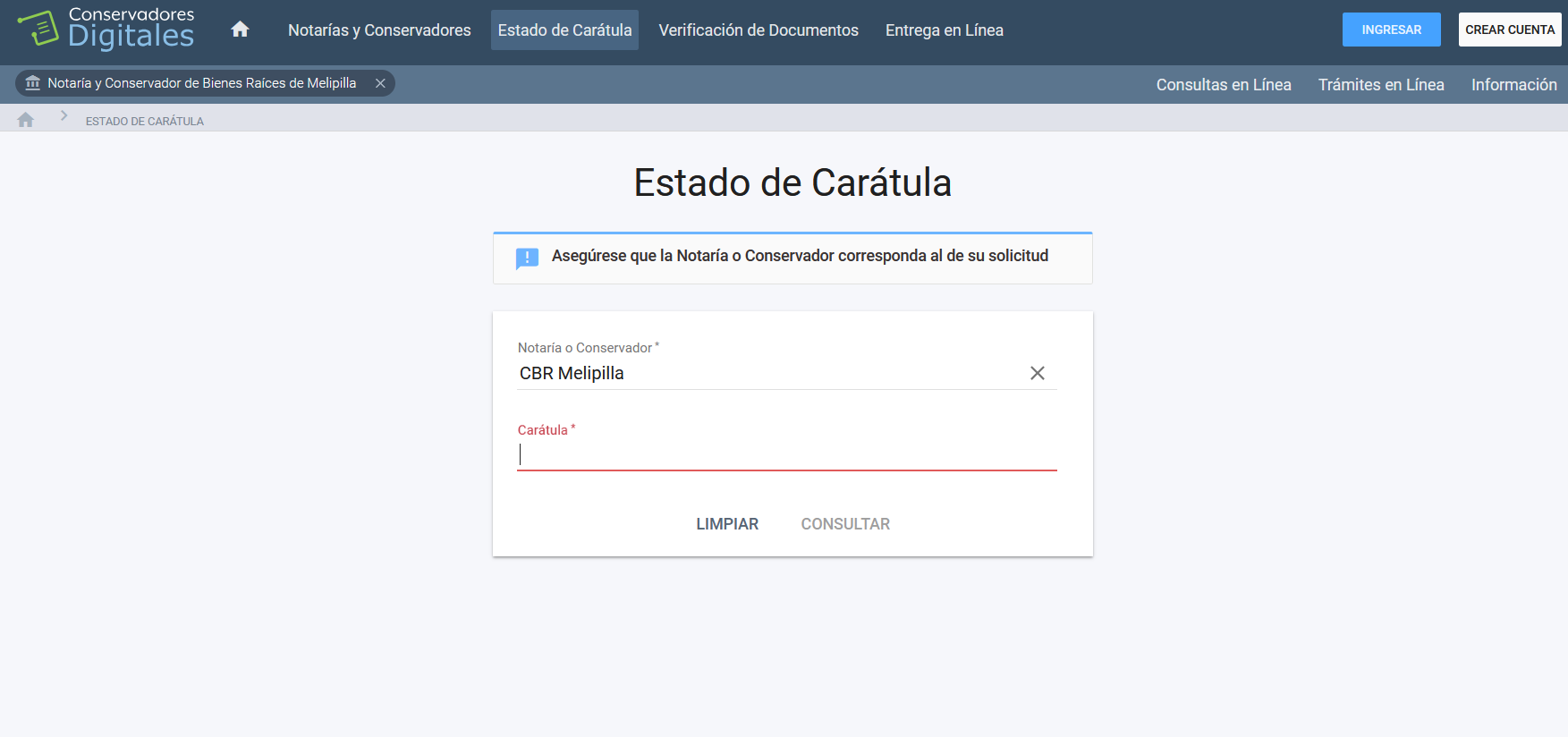Click the Conservadores Digitales logo
Image resolution: width=1568 pixels, height=737 pixels.
pos(106,29)
